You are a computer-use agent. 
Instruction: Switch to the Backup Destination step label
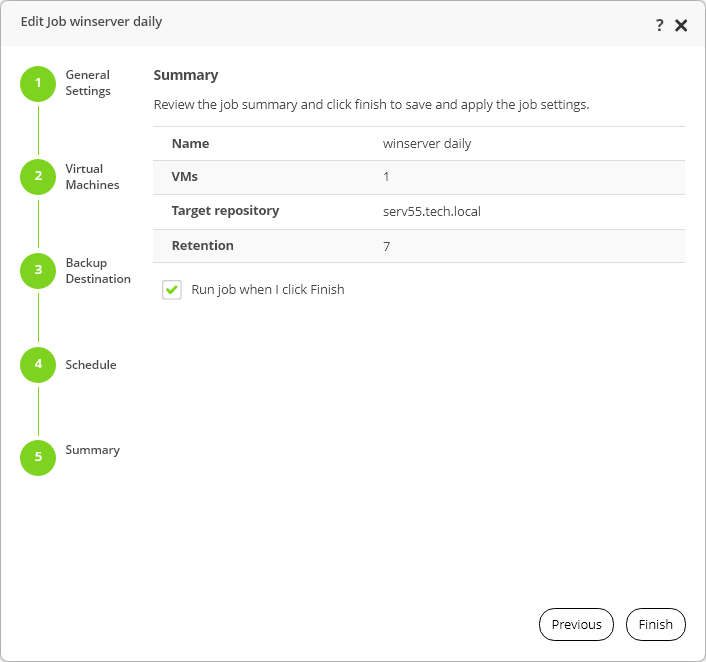(98, 271)
